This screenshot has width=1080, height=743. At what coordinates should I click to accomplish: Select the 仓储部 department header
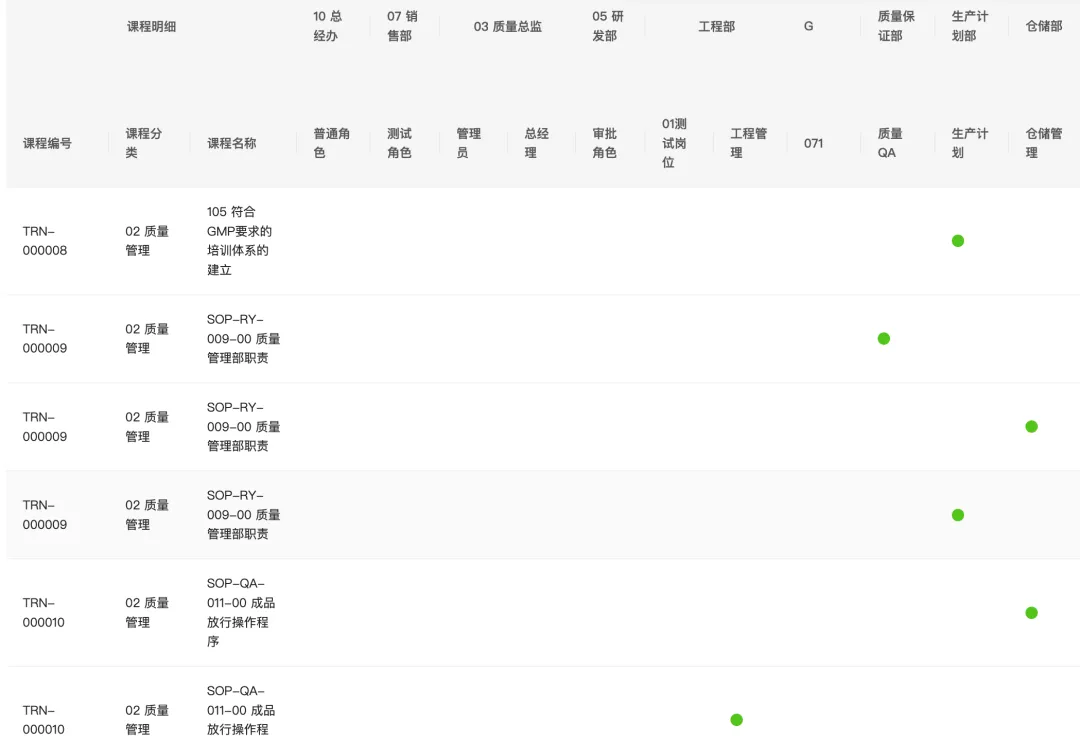pyautogui.click(x=1043, y=26)
